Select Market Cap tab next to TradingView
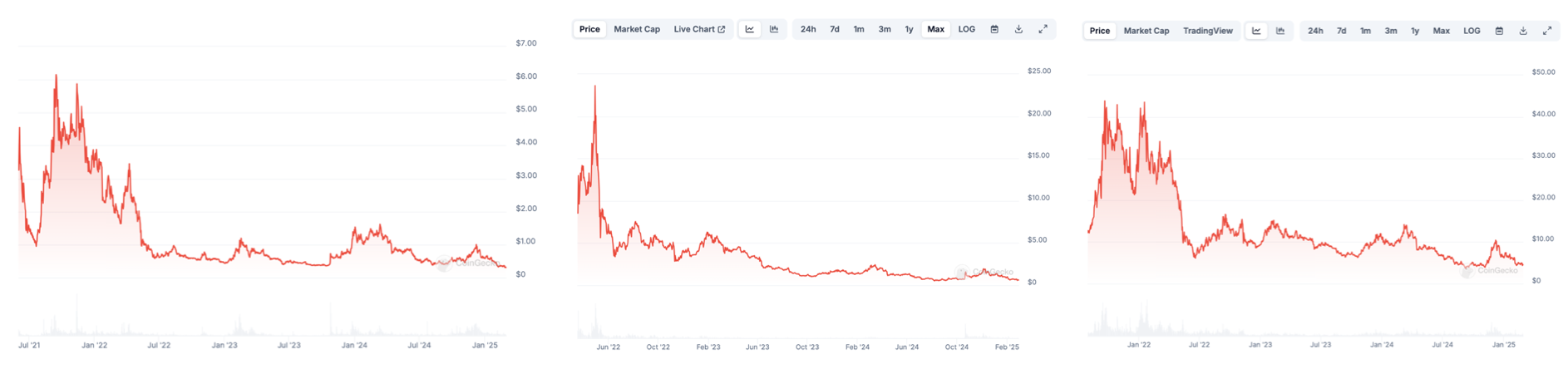The height and width of the screenshot is (369, 1568). click(x=1146, y=31)
